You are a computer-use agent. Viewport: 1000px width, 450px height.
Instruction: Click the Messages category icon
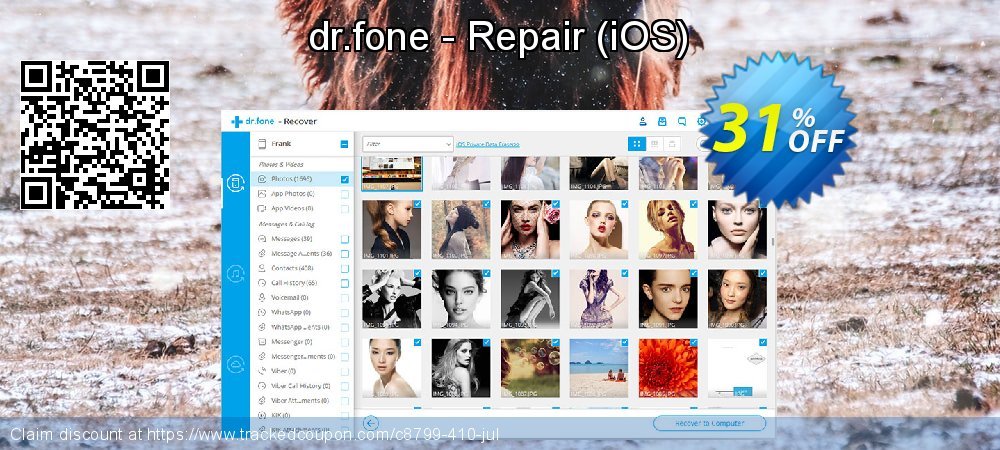click(261, 238)
